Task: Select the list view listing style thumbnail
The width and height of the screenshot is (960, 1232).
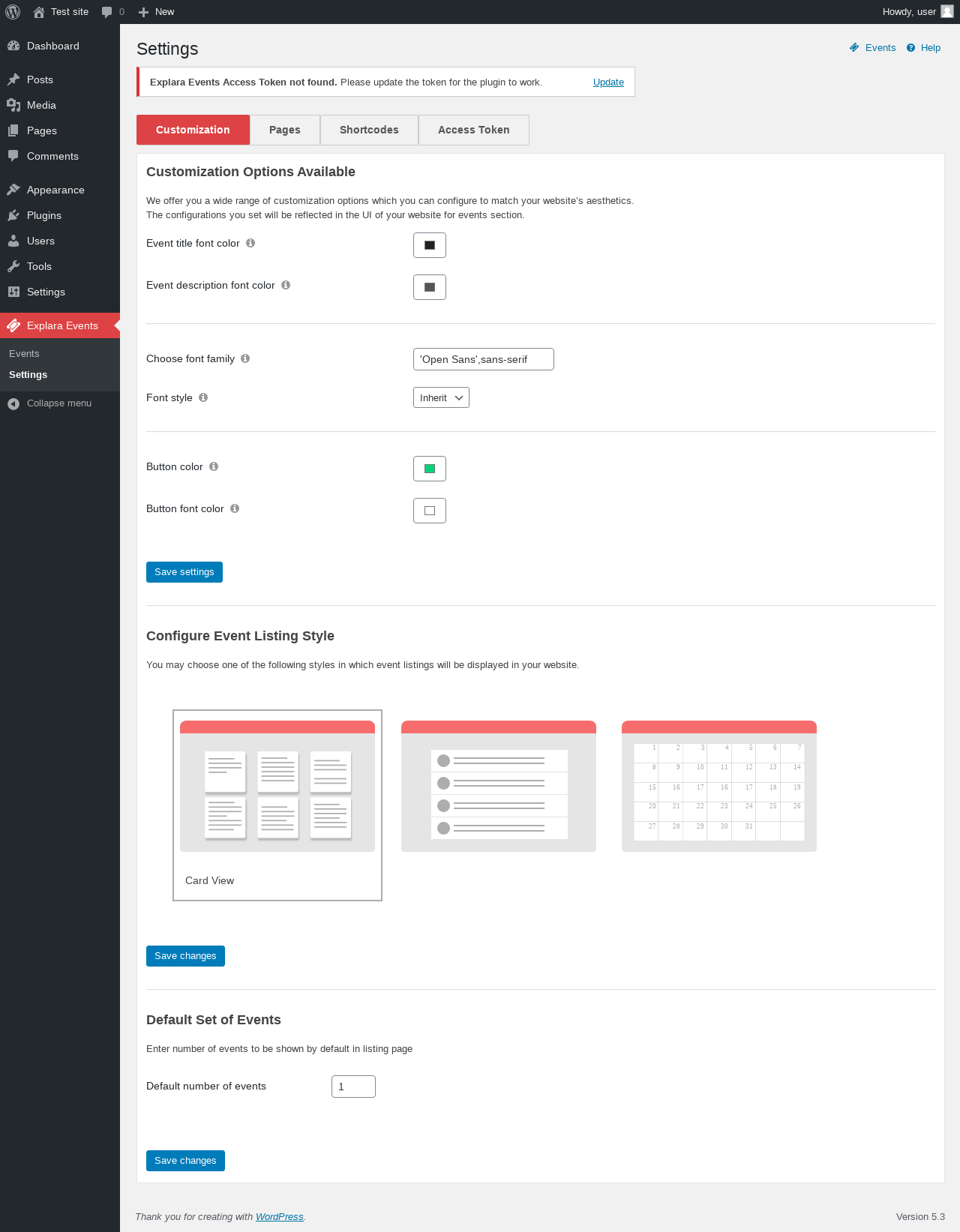Action: click(x=499, y=786)
